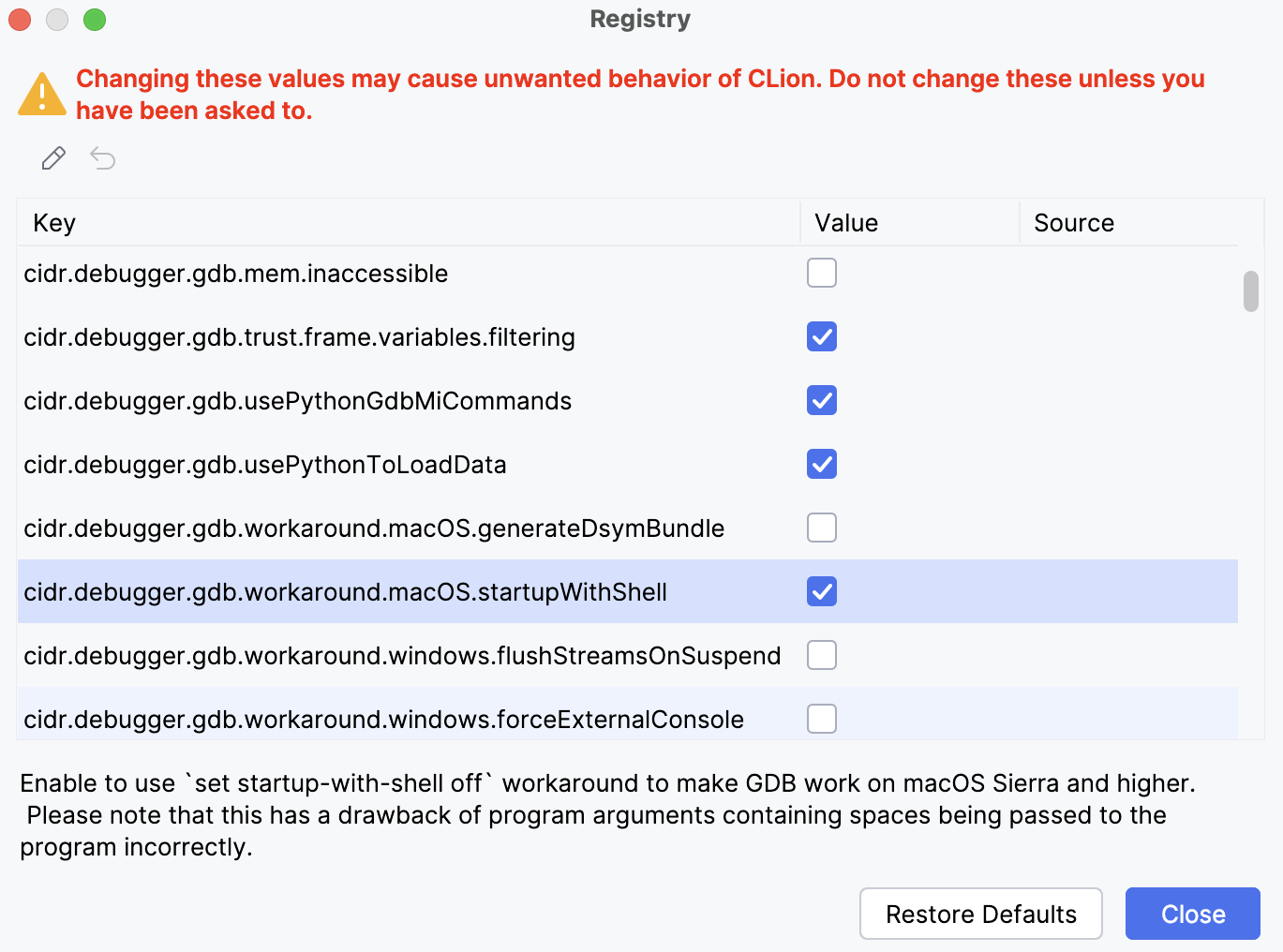Click the revert value arrow icon

click(x=102, y=158)
